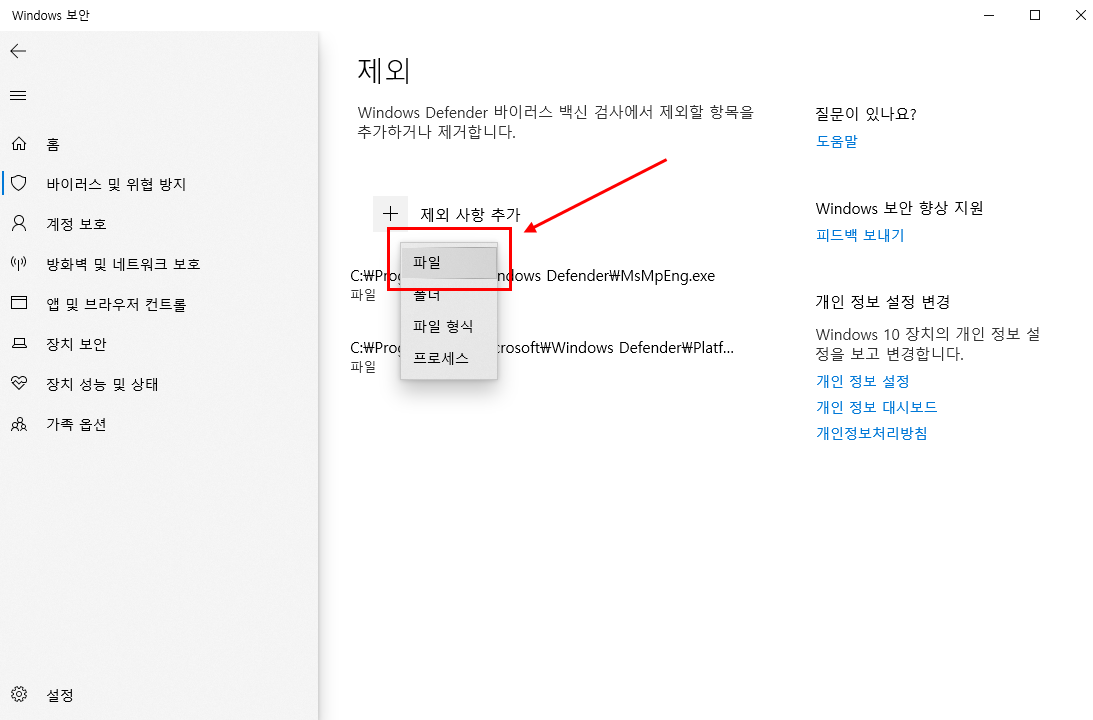Click the 개인 정보 설정 변경 heading
The image size is (1093, 720).
coord(883,302)
